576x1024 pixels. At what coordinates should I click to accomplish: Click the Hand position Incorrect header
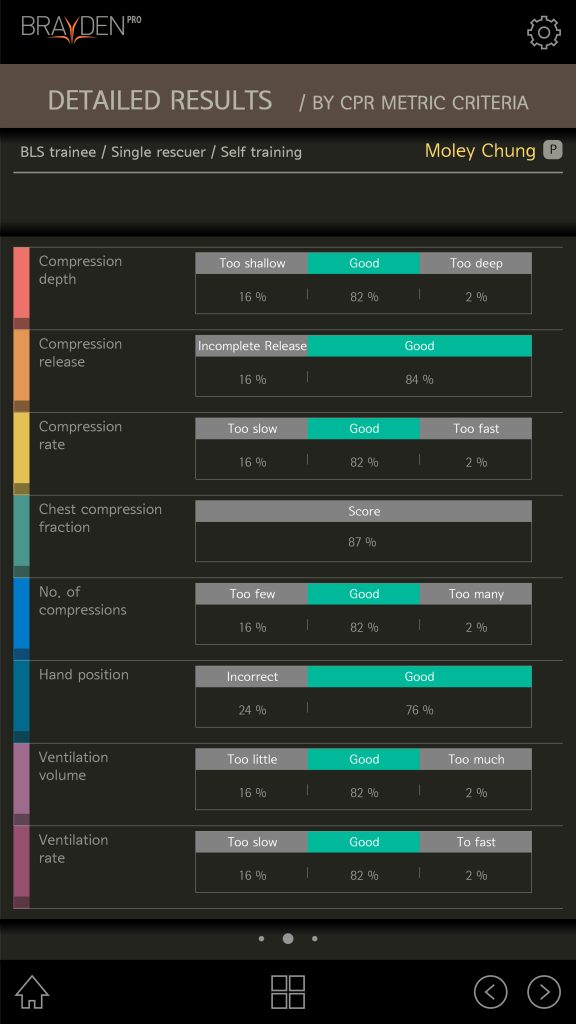click(251, 677)
